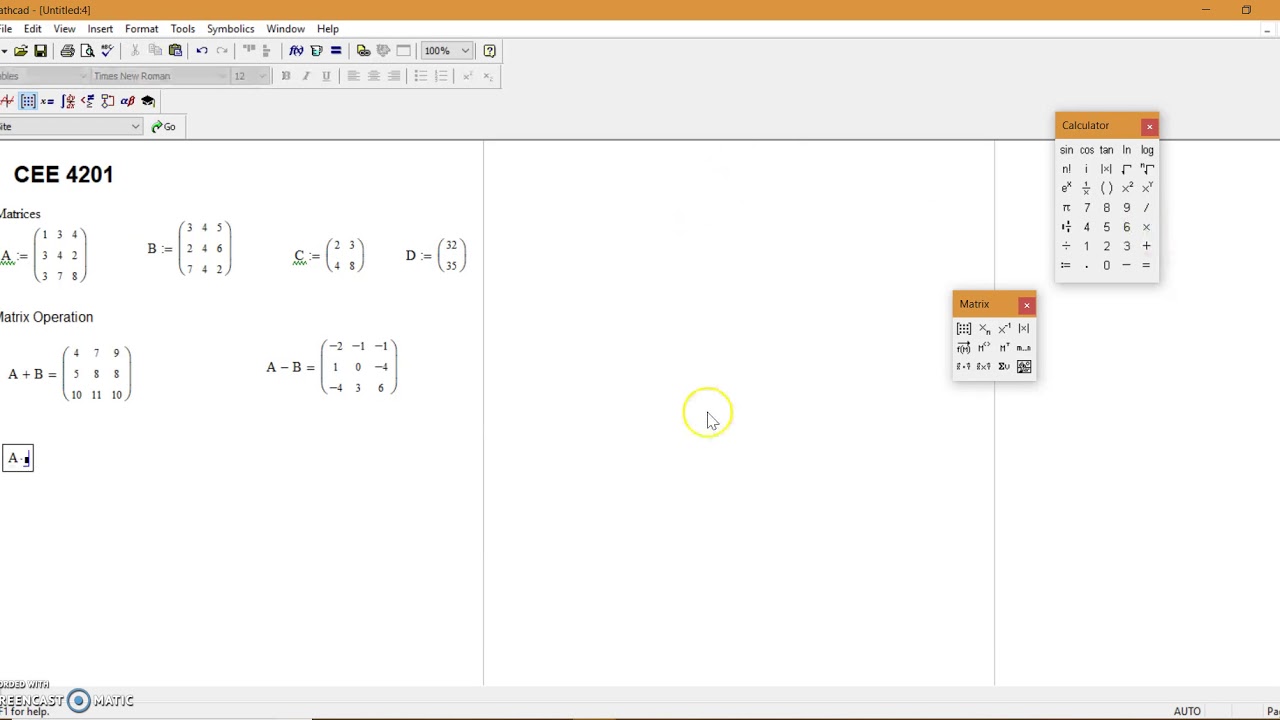Toggle center text alignment
The image size is (1280, 720).
coord(373,76)
